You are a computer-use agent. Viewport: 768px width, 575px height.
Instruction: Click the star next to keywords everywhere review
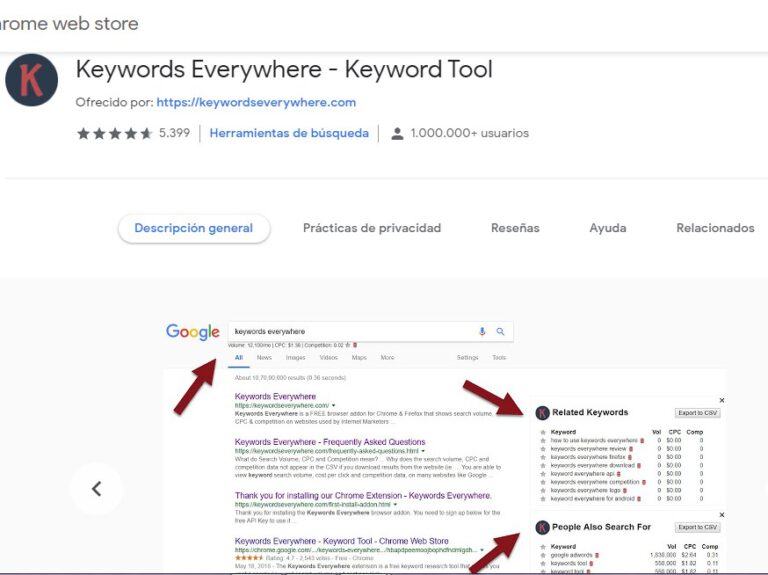click(x=543, y=449)
